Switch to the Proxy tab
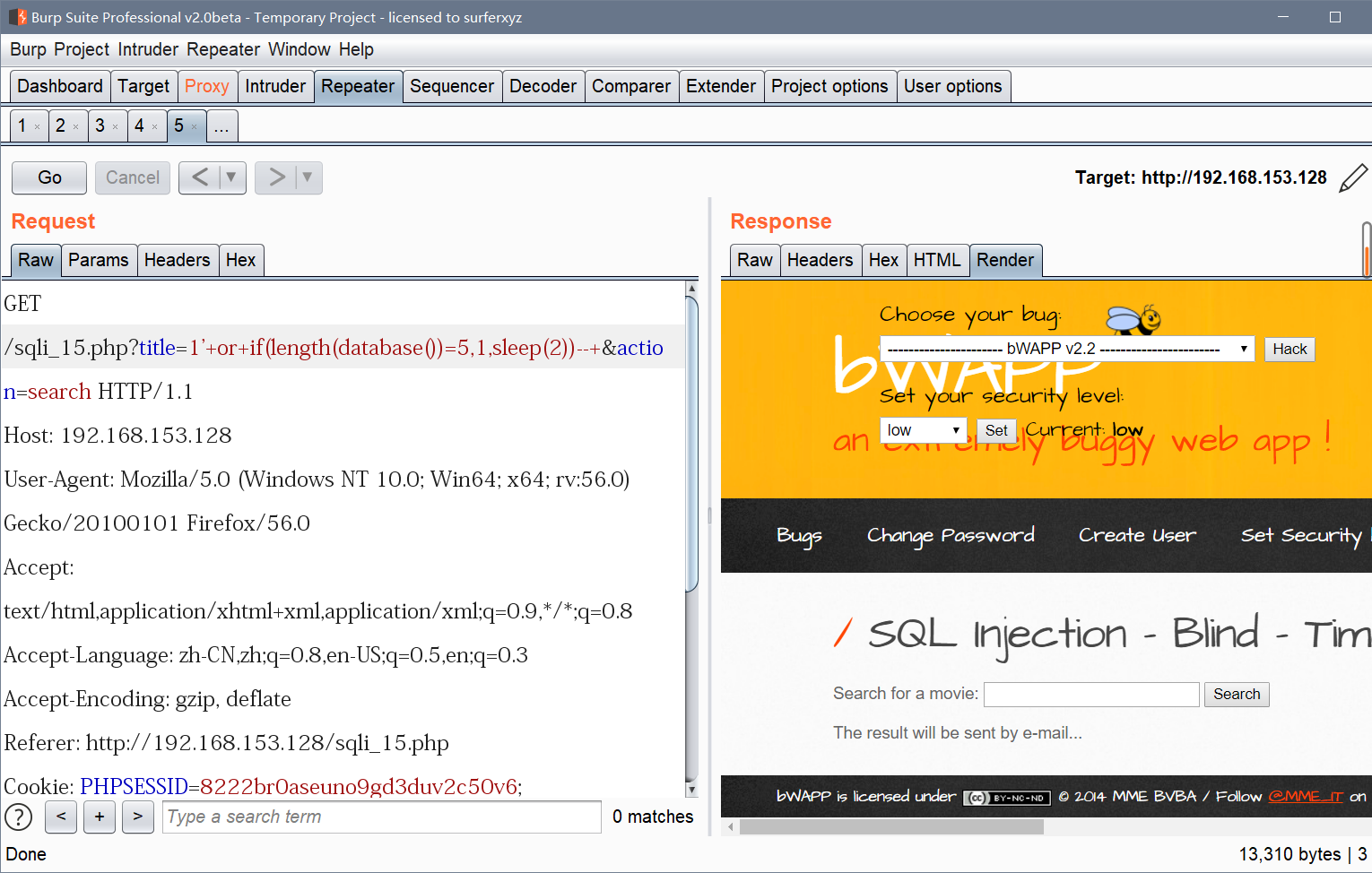 tap(207, 86)
